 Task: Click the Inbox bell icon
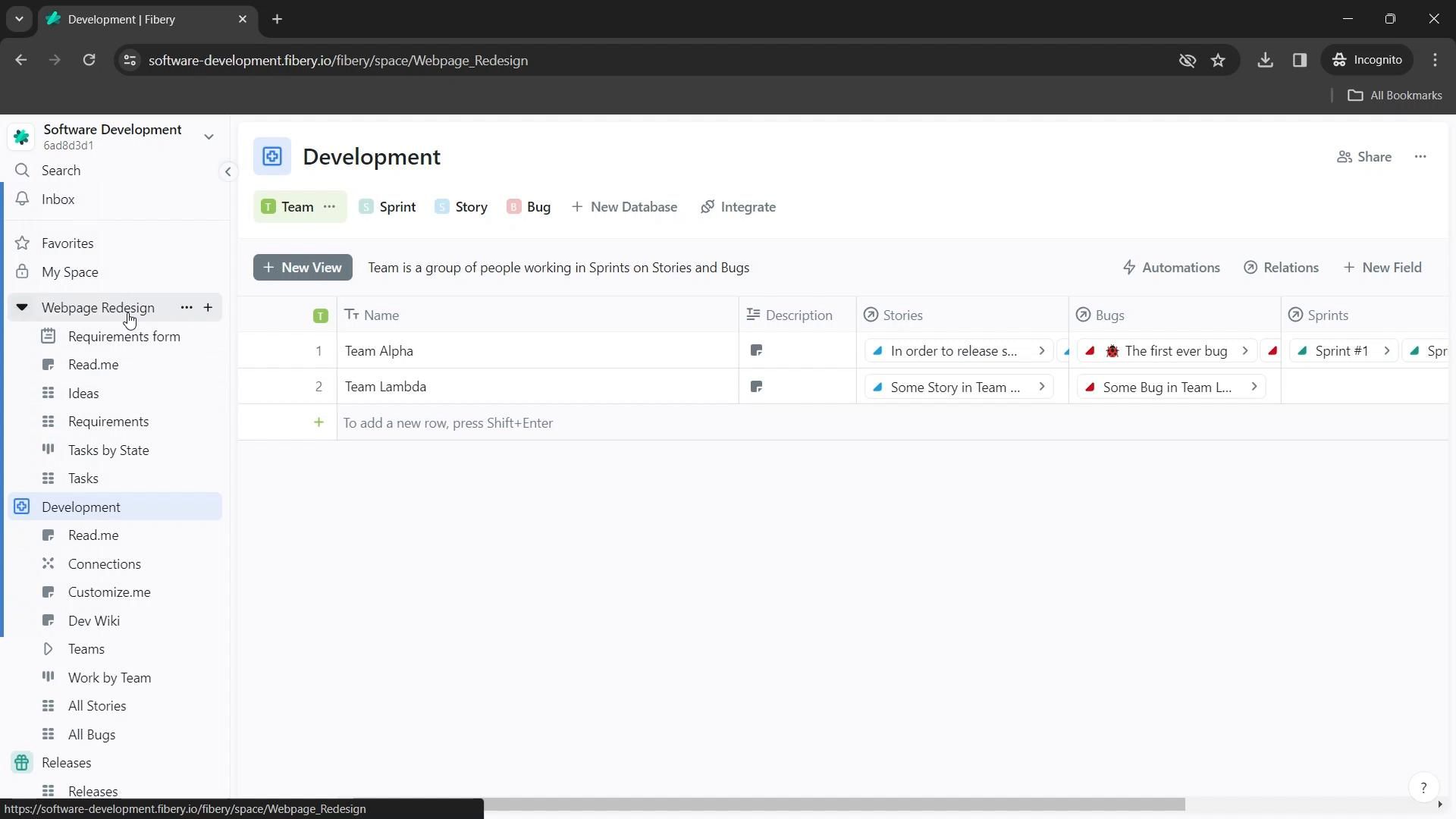click(x=22, y=199)
